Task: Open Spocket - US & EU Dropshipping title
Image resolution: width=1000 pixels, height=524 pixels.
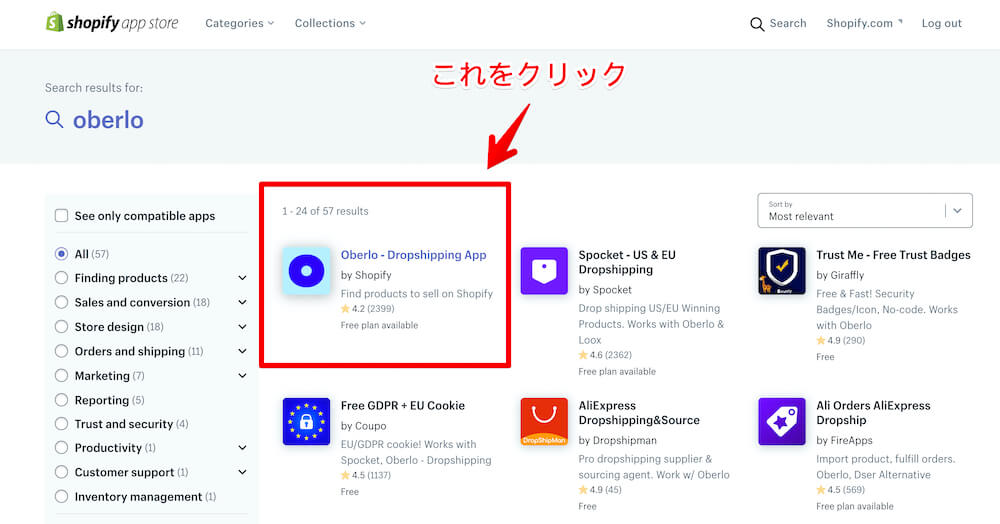Action: (x=627, y=262)
